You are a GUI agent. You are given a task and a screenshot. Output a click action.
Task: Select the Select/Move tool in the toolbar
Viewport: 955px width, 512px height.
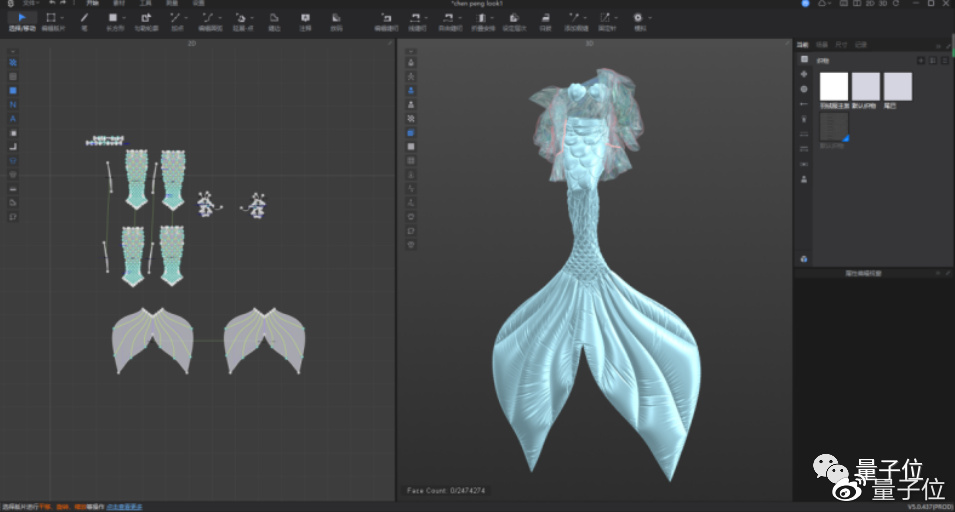[21, 18]
